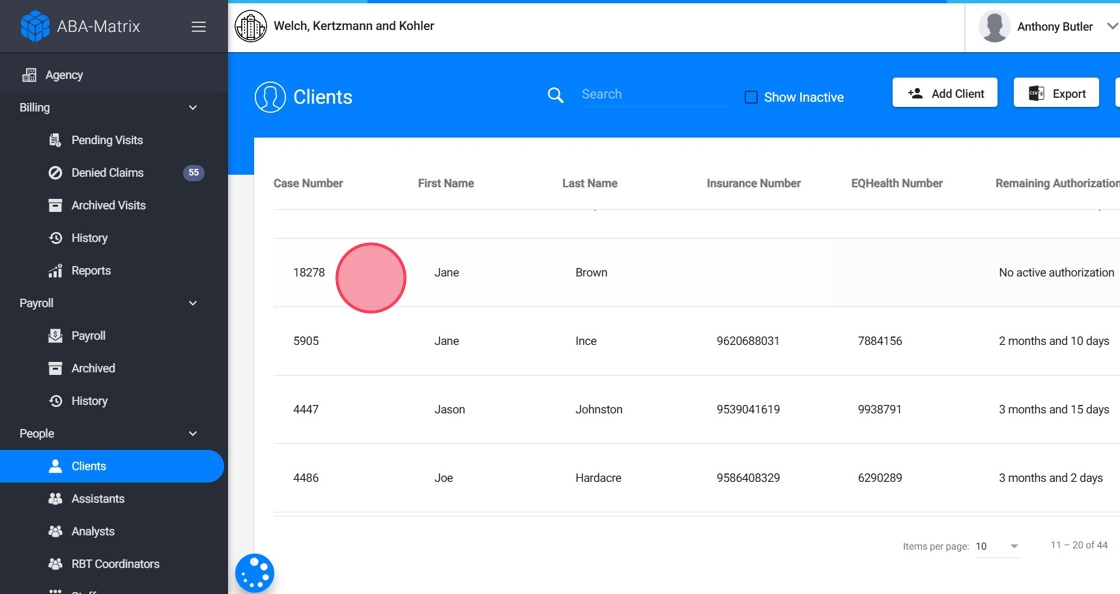Click the Clients person icon in sidebar
The width and height of the screenshot is (1120, 594).
pos(55,466)
